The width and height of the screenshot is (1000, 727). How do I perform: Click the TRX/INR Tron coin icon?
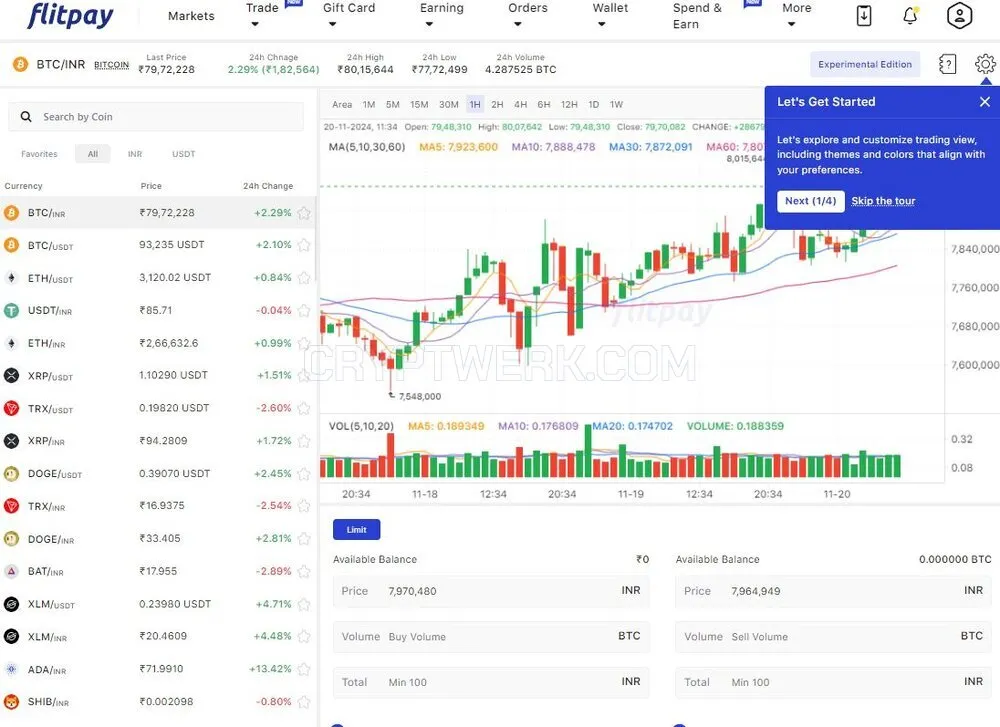[x=11, y=506]
